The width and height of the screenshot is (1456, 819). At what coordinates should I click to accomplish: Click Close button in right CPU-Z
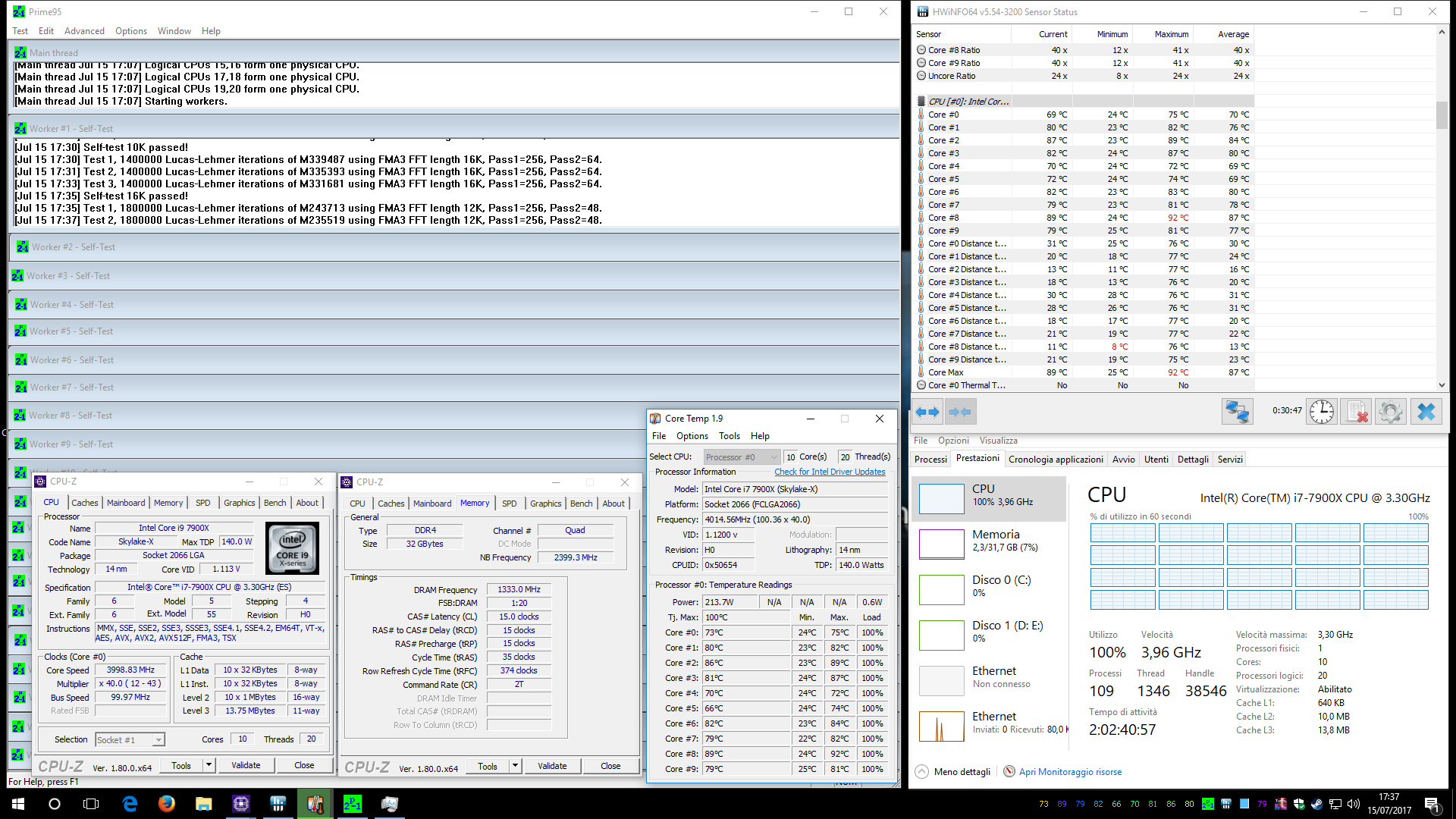pos(610,766)
